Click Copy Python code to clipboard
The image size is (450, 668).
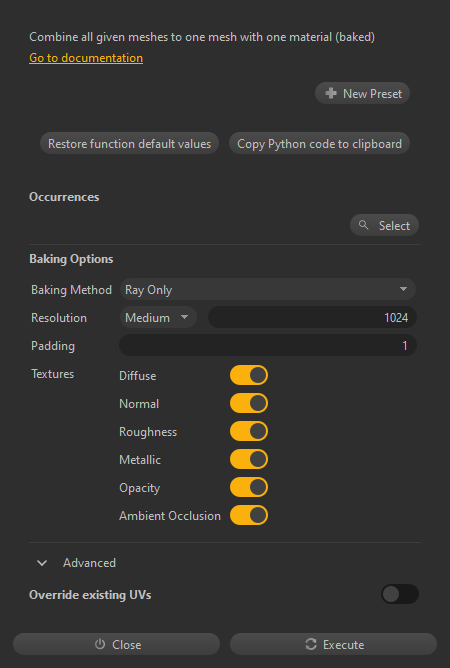(x=319, y=144)
